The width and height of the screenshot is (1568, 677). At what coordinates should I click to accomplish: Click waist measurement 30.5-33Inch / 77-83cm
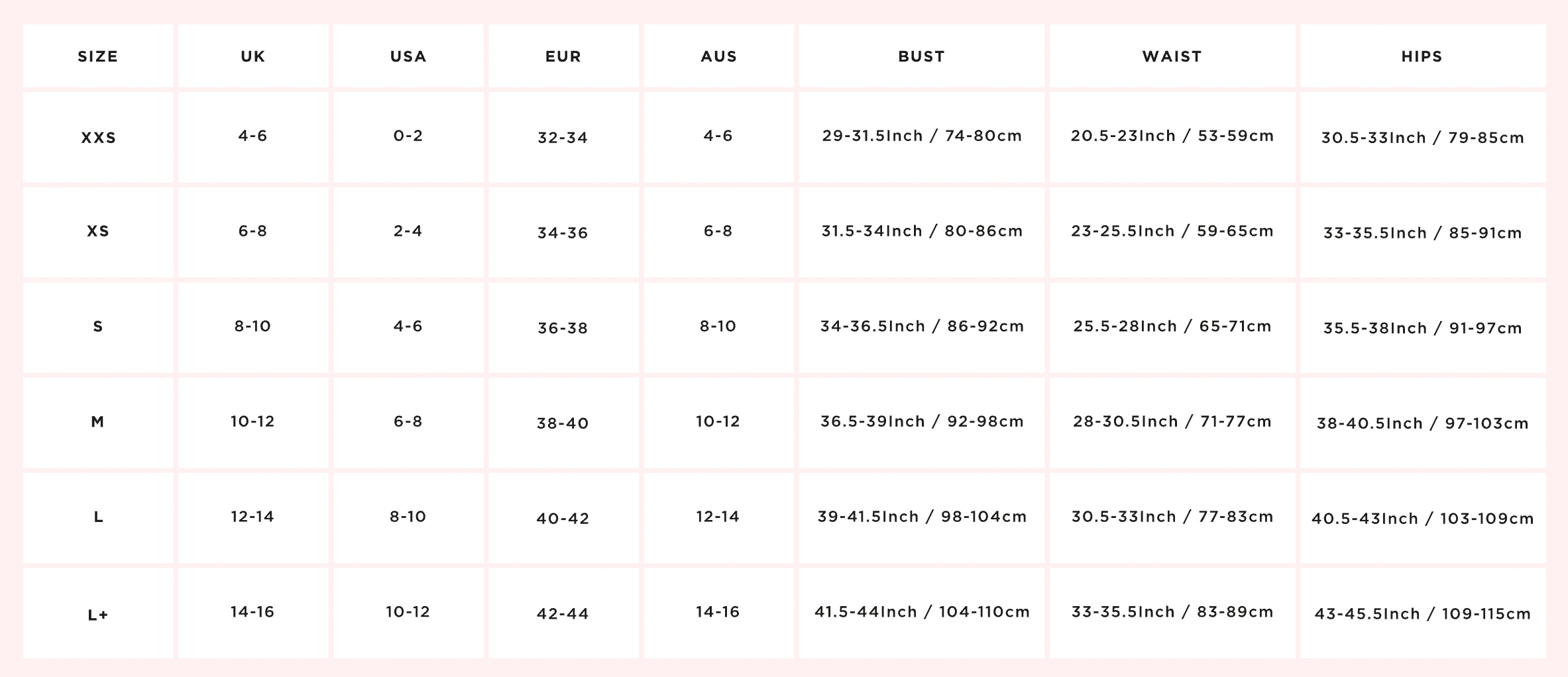click(x=1172, y=517)
